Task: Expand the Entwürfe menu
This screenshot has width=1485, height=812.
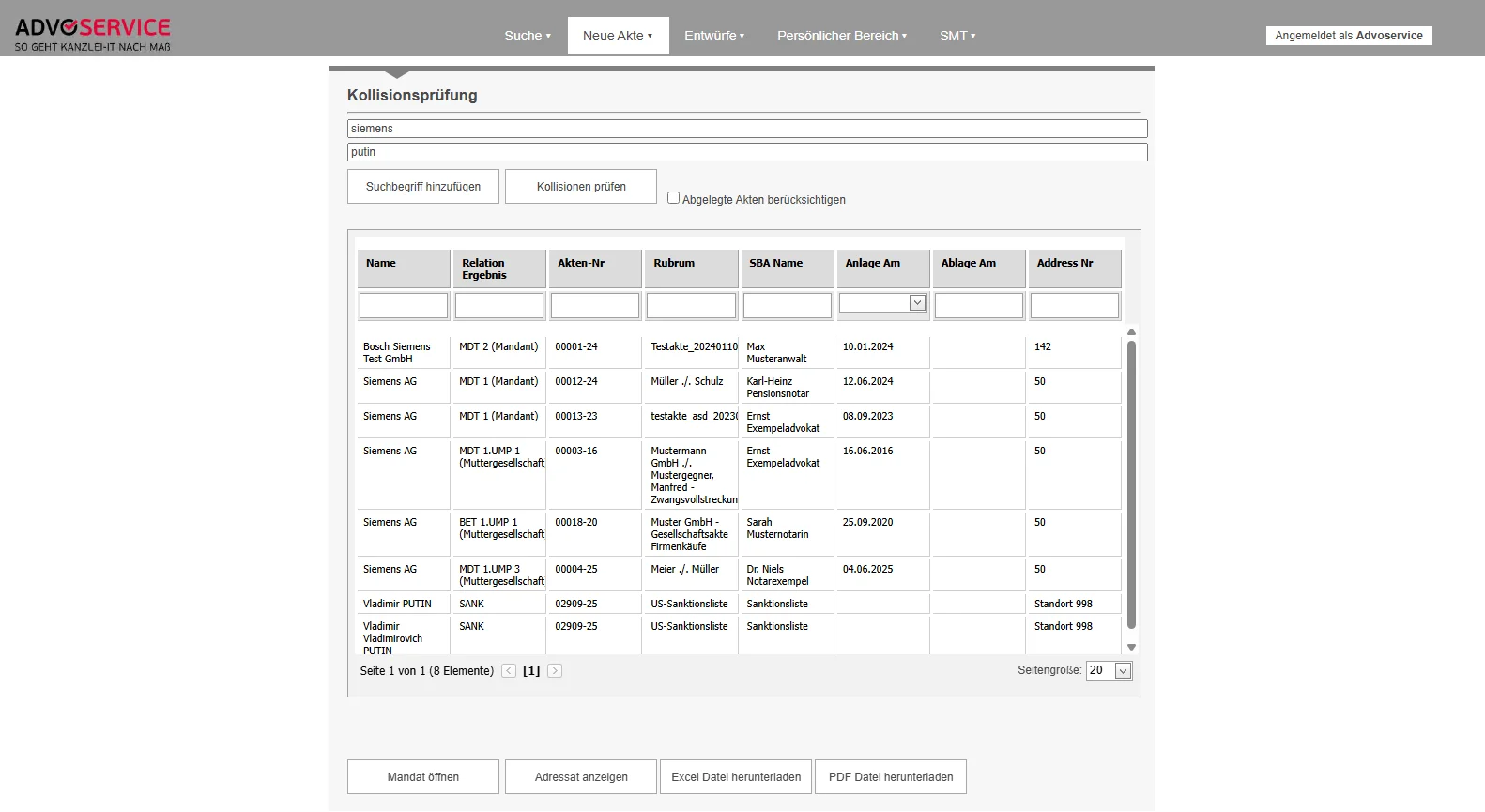Action: (713, 36)
